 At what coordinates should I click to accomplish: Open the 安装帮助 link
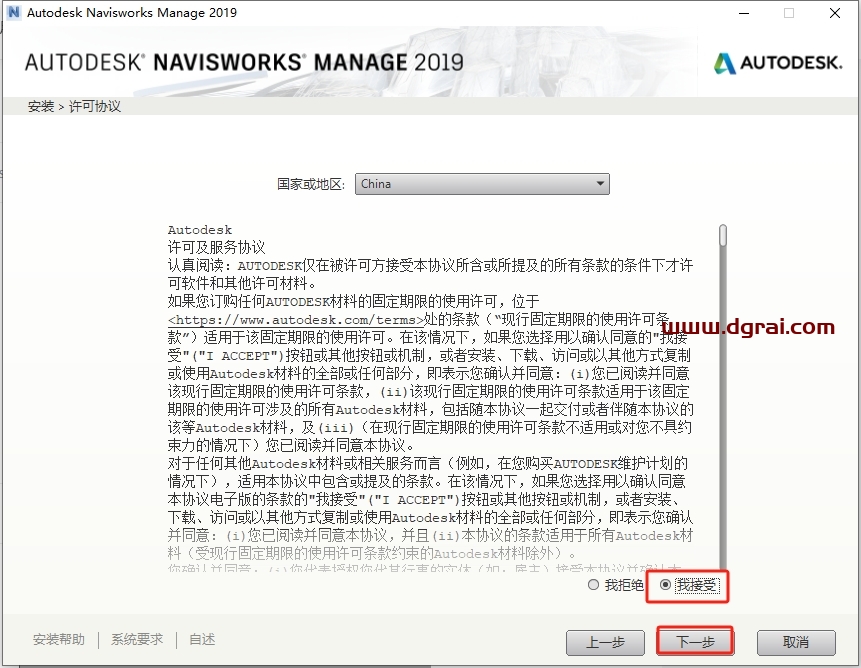click(x=59, y=639)
